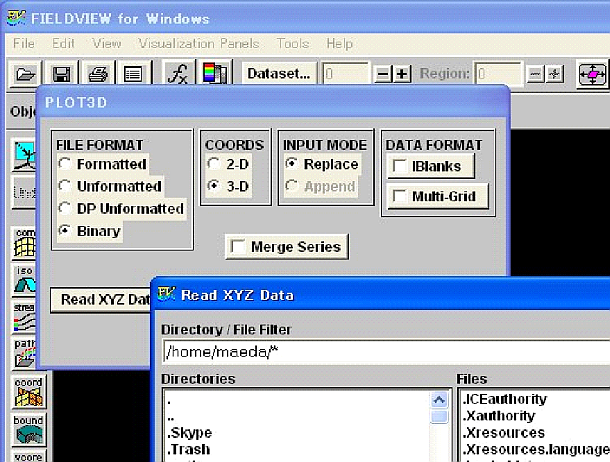The image size is (610, 462).
Task: Click the print icon in toolbar
Action: point(96,74)
